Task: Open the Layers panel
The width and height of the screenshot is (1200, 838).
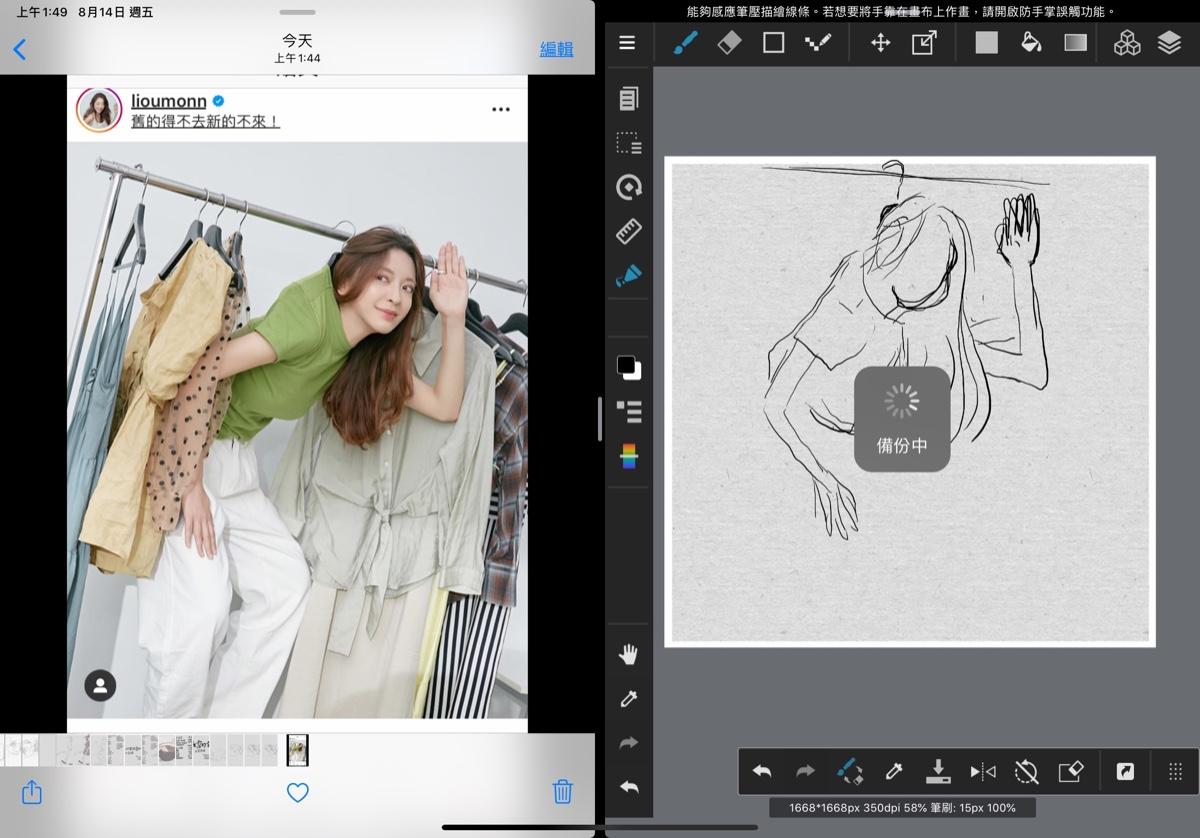Action: click(x=1169, y=43)
